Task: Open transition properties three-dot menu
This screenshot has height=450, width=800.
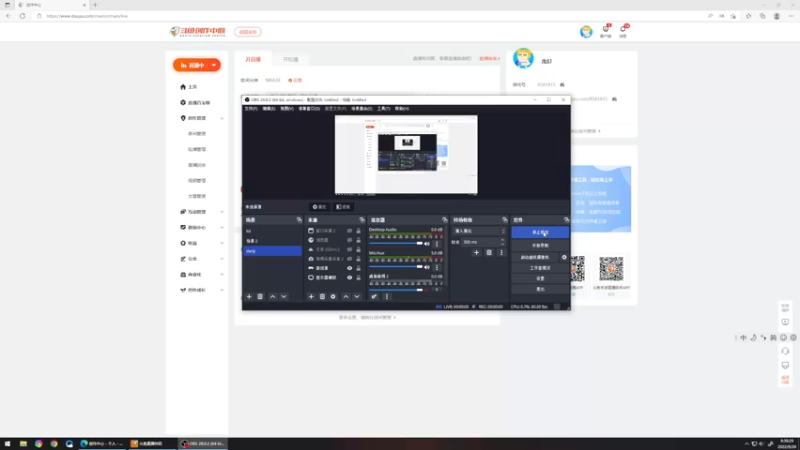Action: 501,253
